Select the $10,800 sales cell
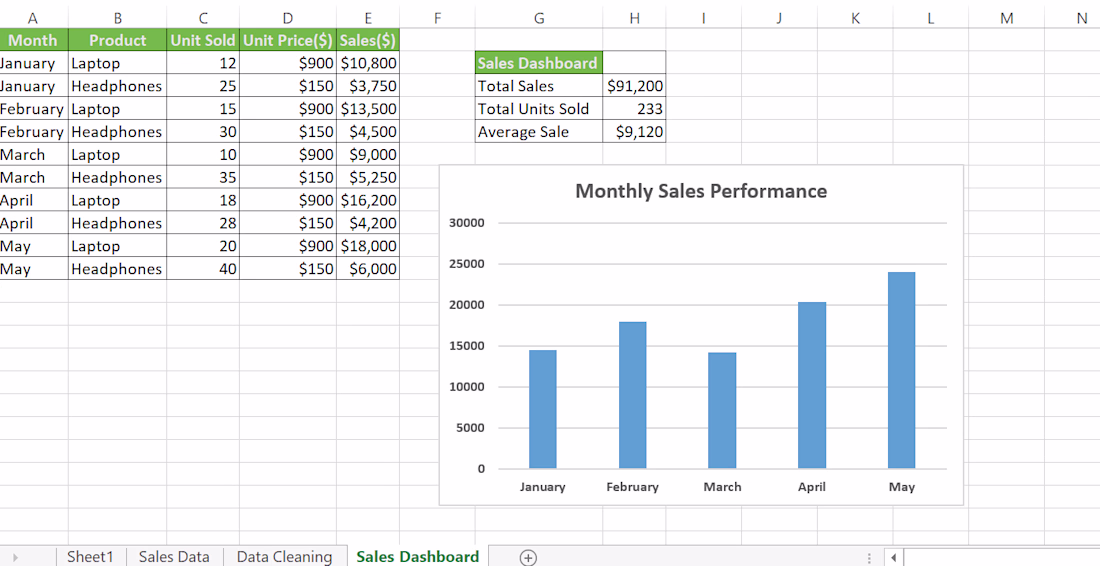 (368, 63)
